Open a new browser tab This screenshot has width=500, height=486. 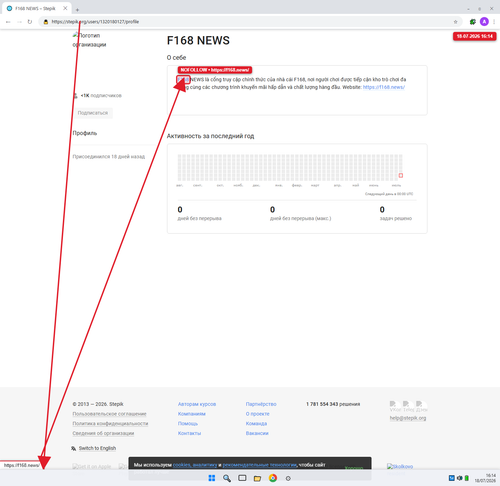click(x=77, y=9)
